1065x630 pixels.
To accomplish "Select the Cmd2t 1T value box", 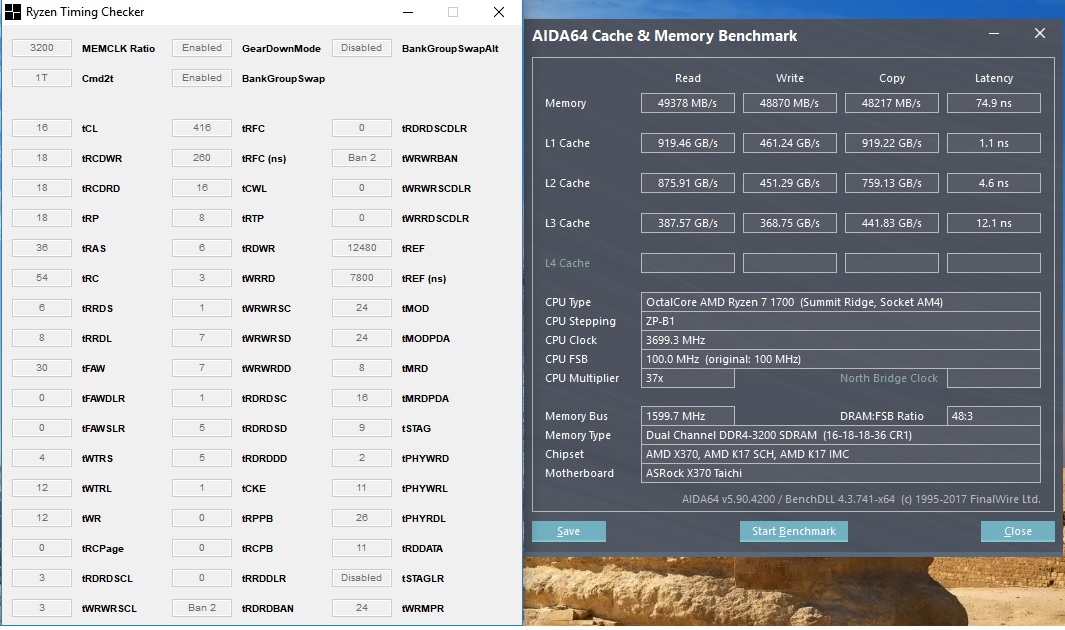I will tap(42, 78).
